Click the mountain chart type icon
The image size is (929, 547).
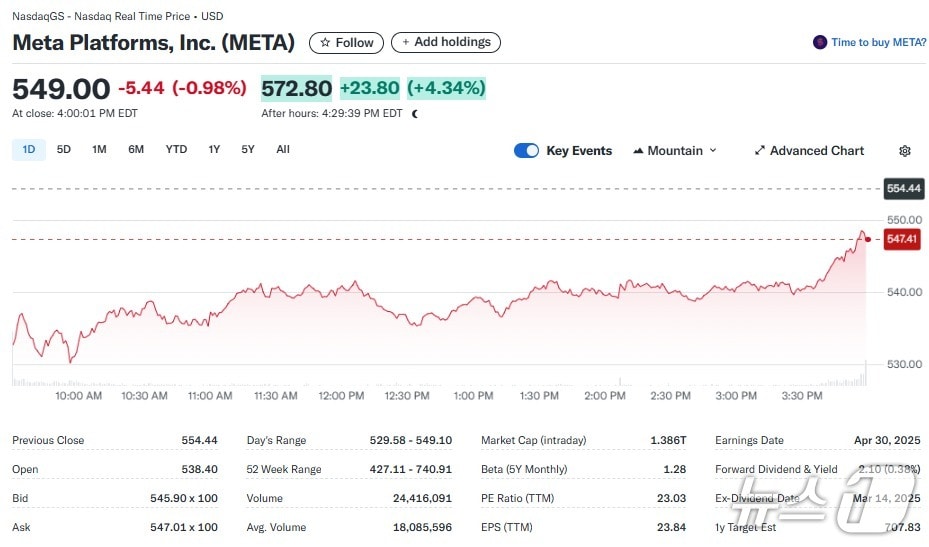pyautogui.click(x=638, y=151)
